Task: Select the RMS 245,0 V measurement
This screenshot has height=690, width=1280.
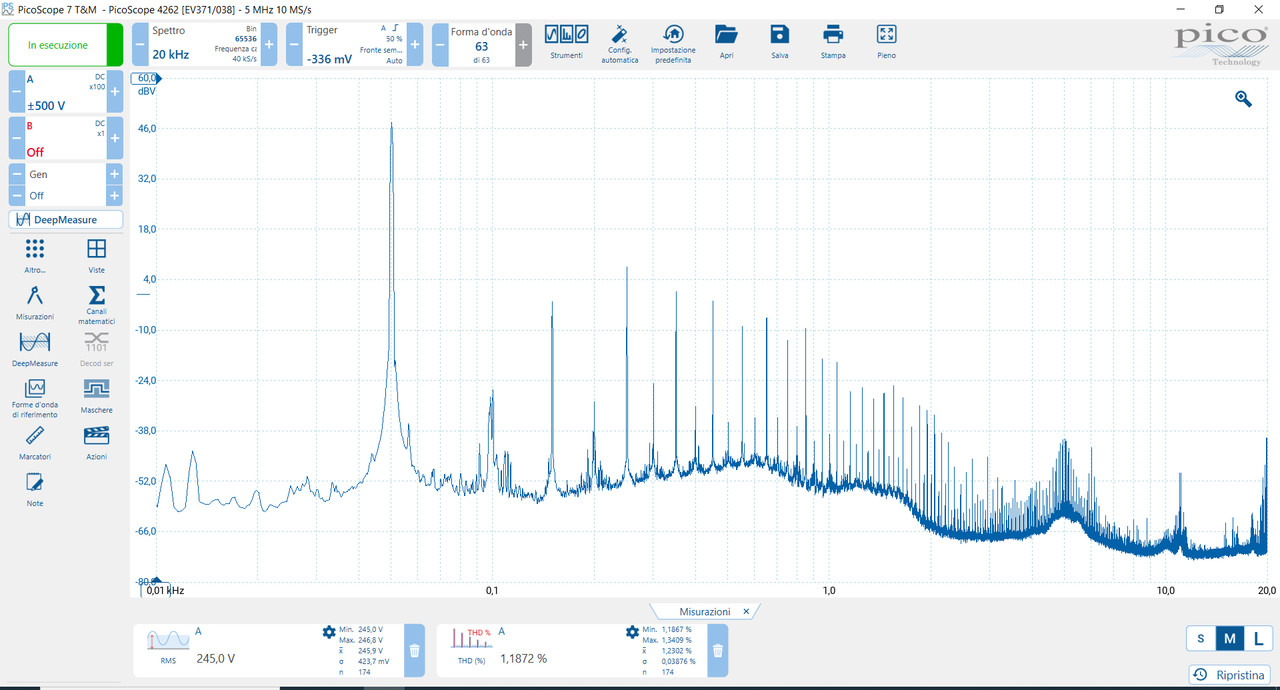Action: [268, 650]
